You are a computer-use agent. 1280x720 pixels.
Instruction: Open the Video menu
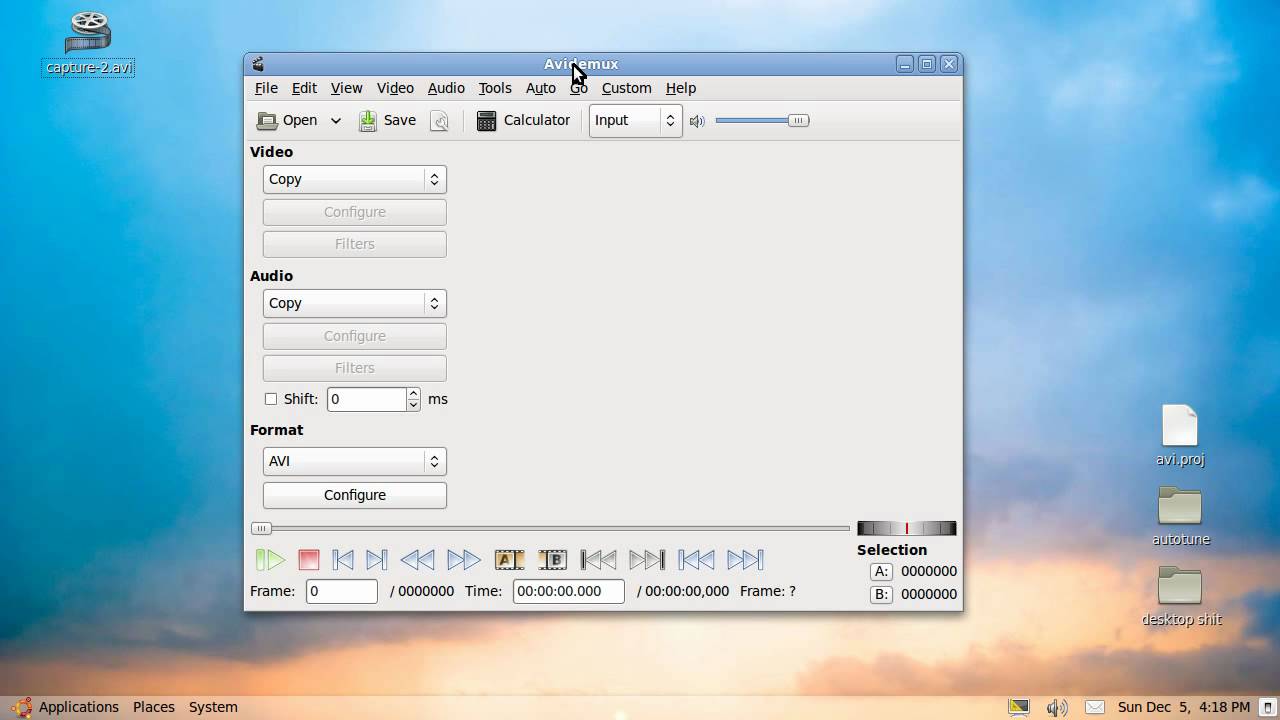[x=395, y=88]
